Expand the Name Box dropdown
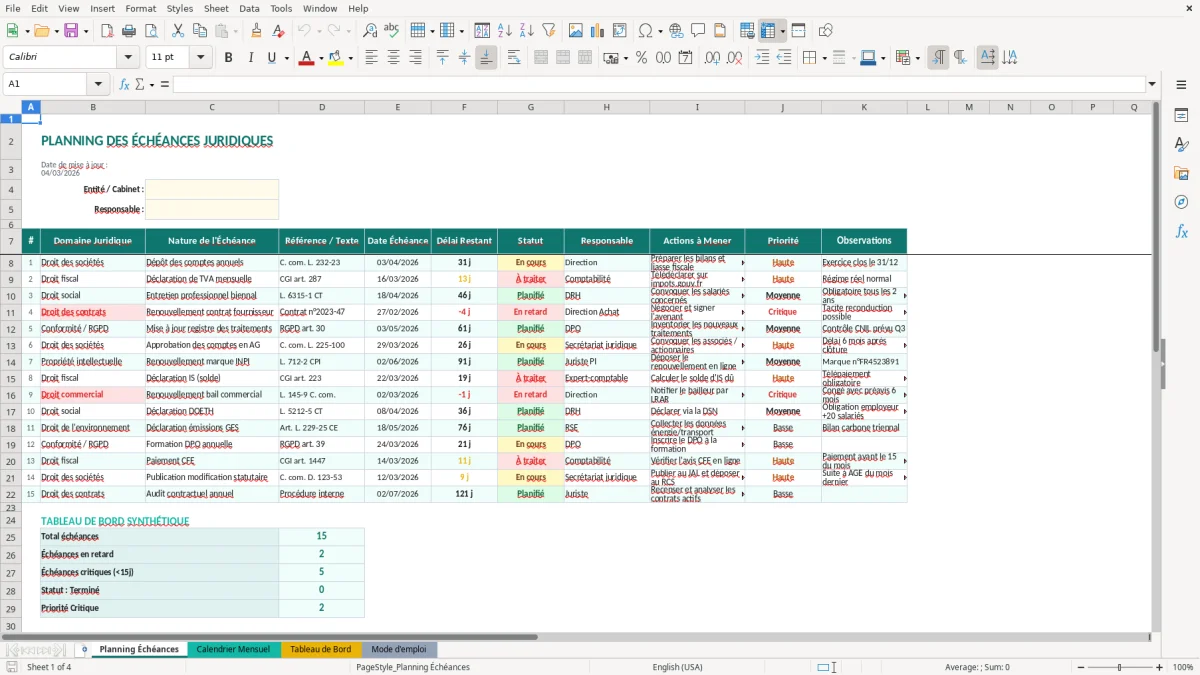This screenshot has width=1200, height=675. 99,84
